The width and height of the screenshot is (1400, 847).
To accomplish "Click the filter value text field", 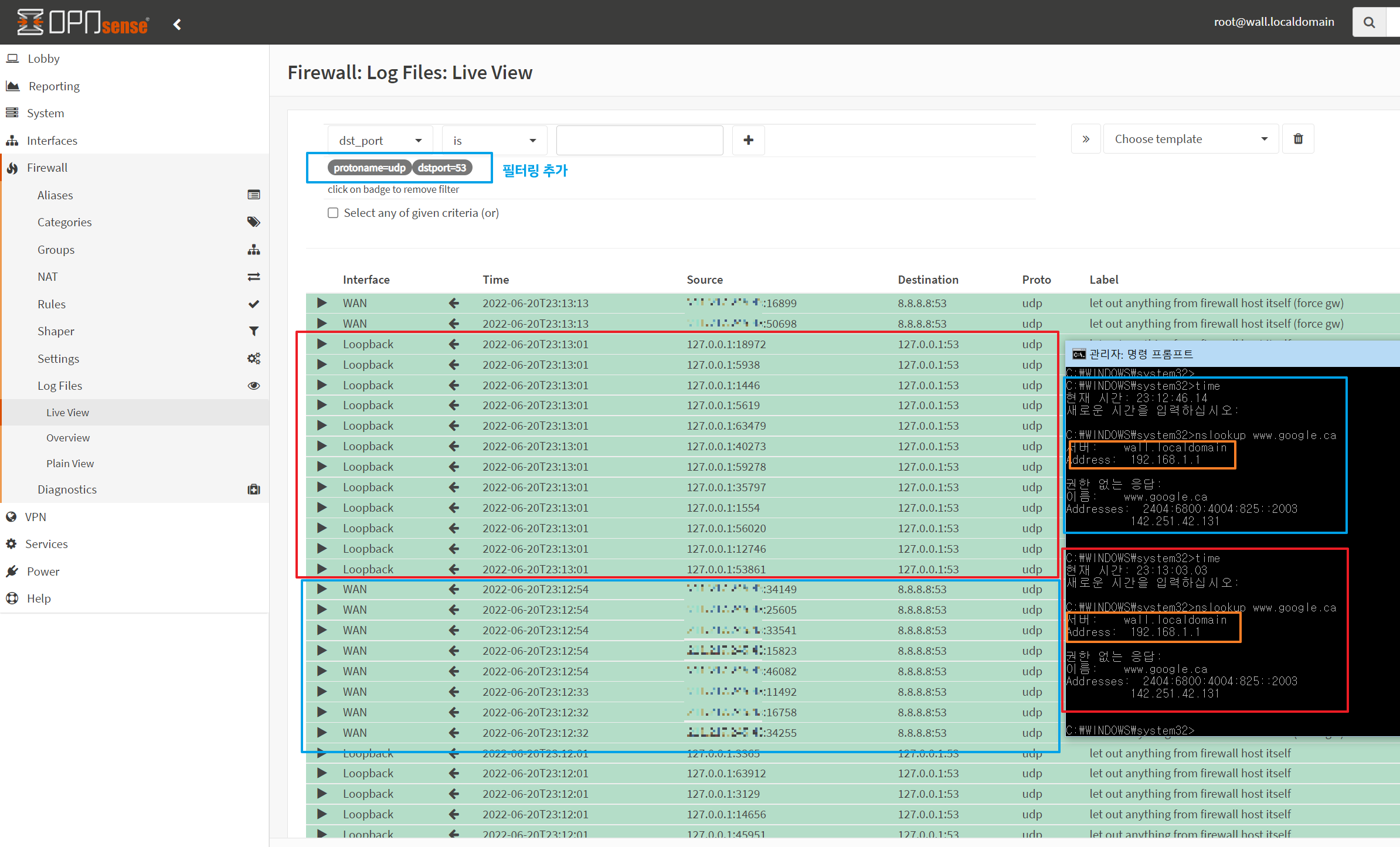I will [639, 141].
